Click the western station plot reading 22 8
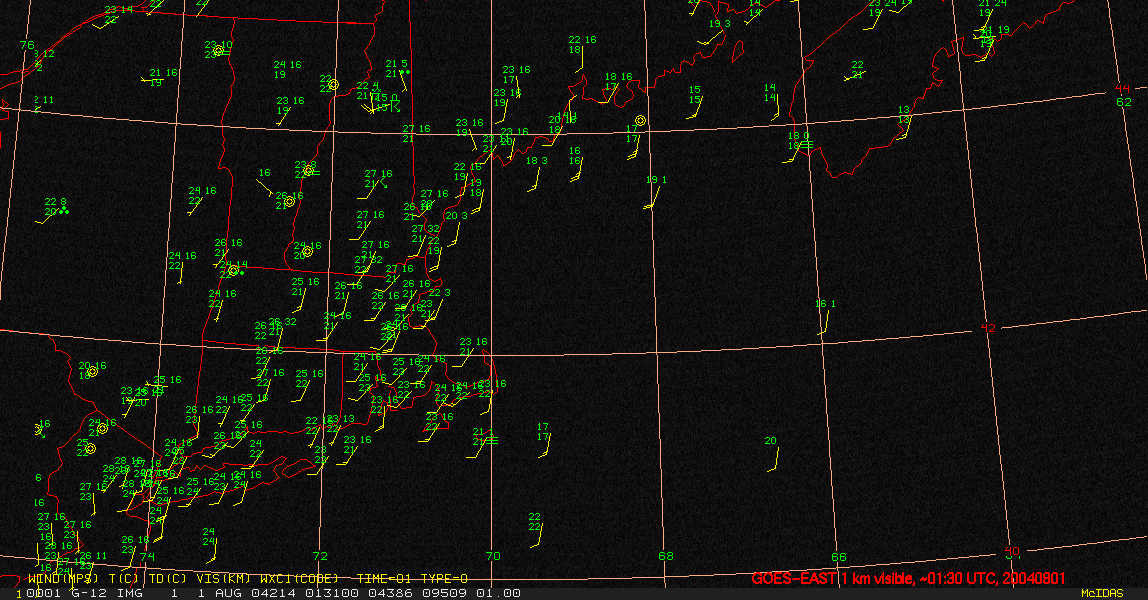This screenshot has height=600, width=1148. pyautogui.click(x=53, y=210)
